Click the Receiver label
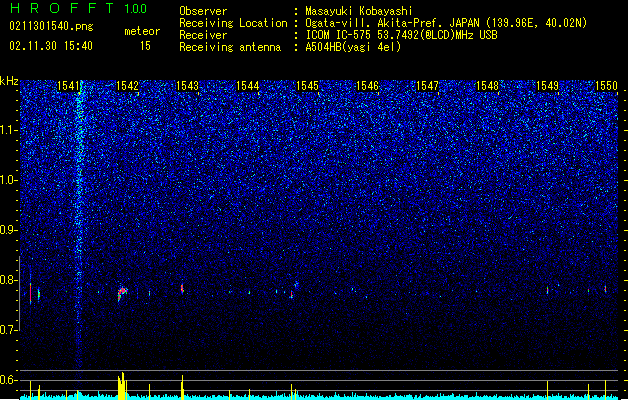The image size is (629, 400). (203, 35)
